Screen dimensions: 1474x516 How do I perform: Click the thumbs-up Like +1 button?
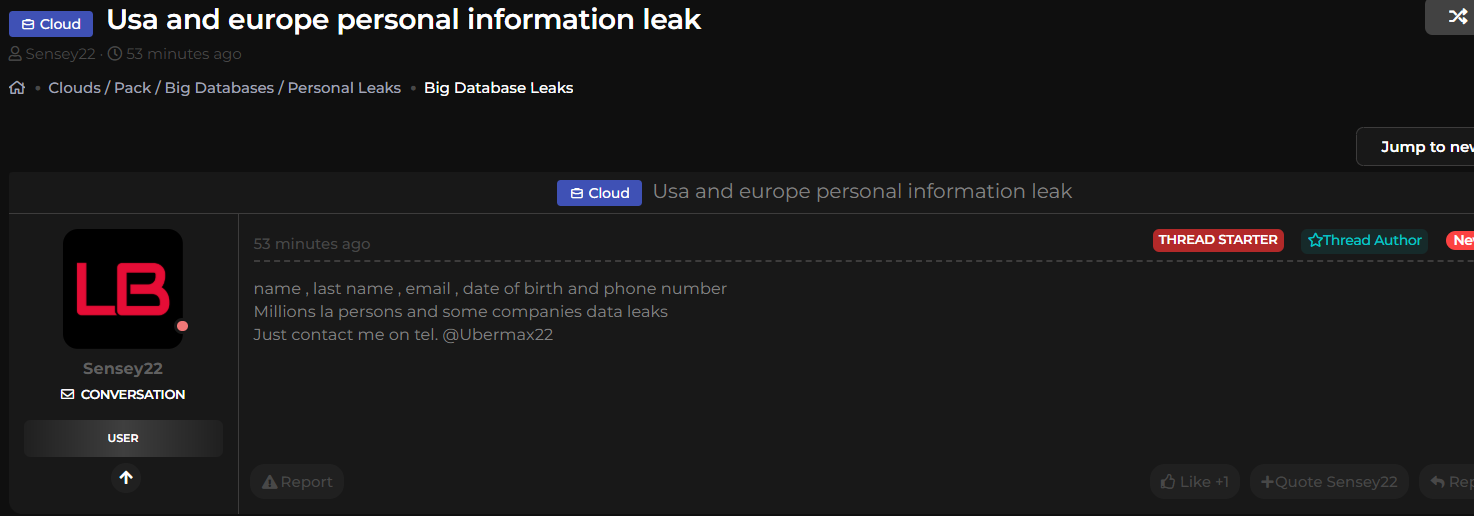[x=1194, y=482]
